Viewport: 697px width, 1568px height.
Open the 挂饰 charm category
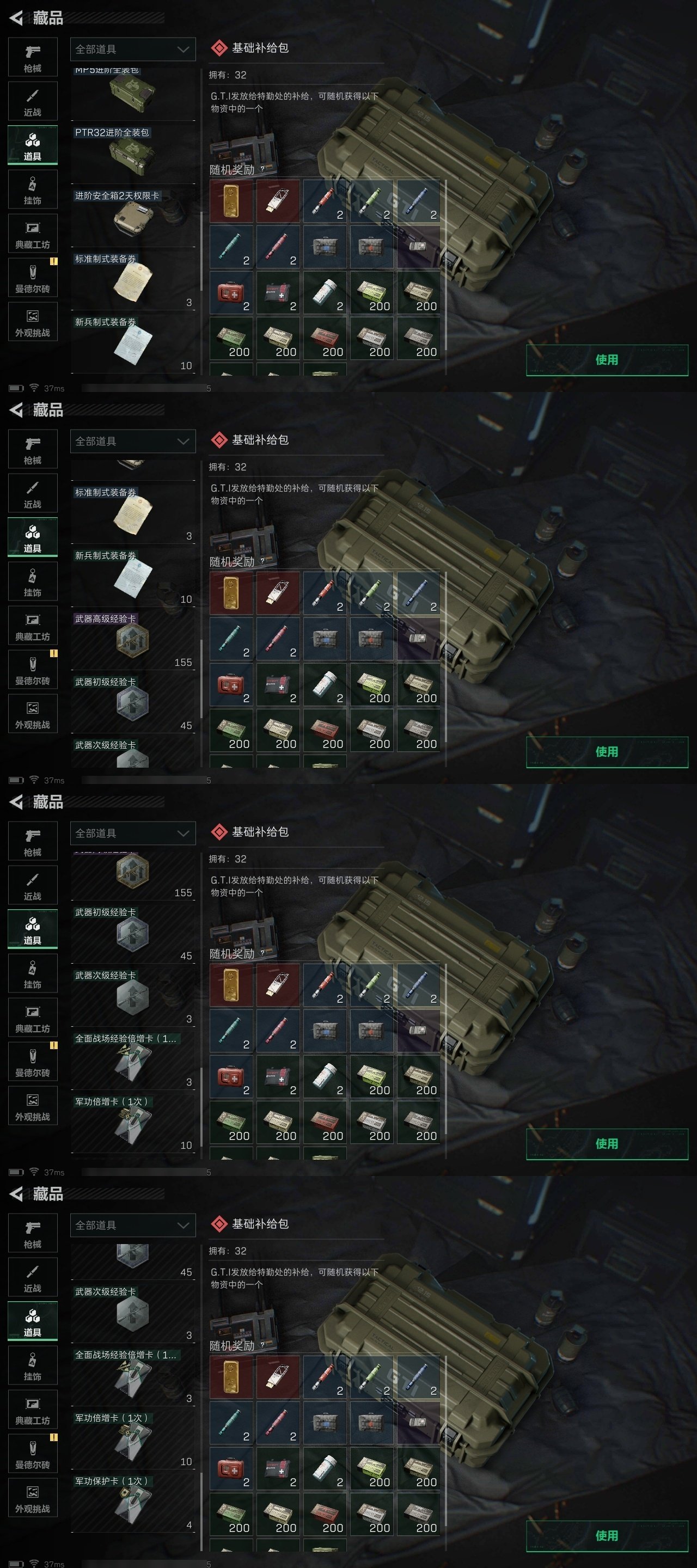tap(33, 189)
